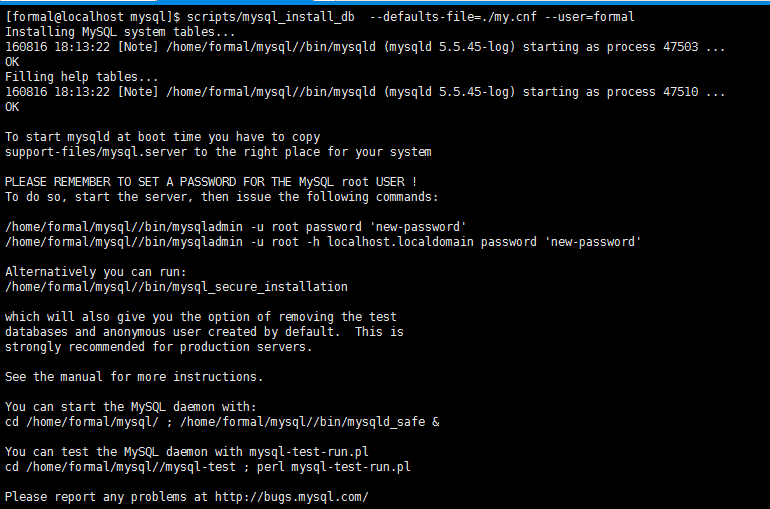This screenshot has width=770, height=509.
Task: Click the PLEASE REMEMBER TO SET A PASSWORD line
Action: (211, 182)
